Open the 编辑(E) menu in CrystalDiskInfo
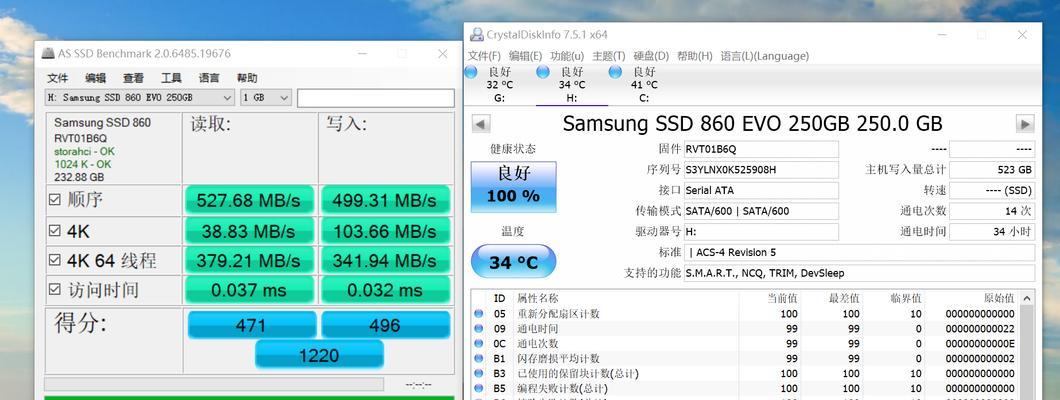 [525, 56]
